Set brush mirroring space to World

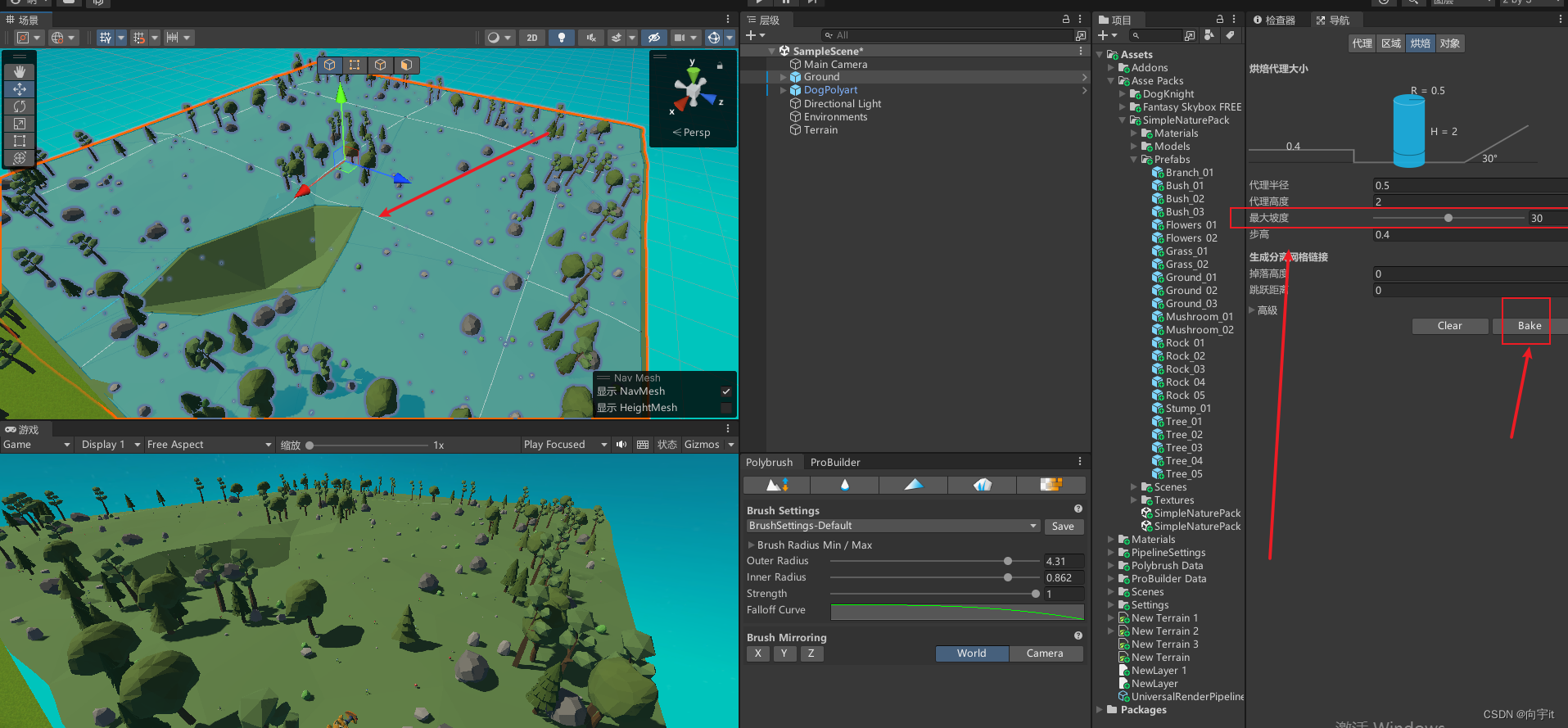click(x=971, y=653)
